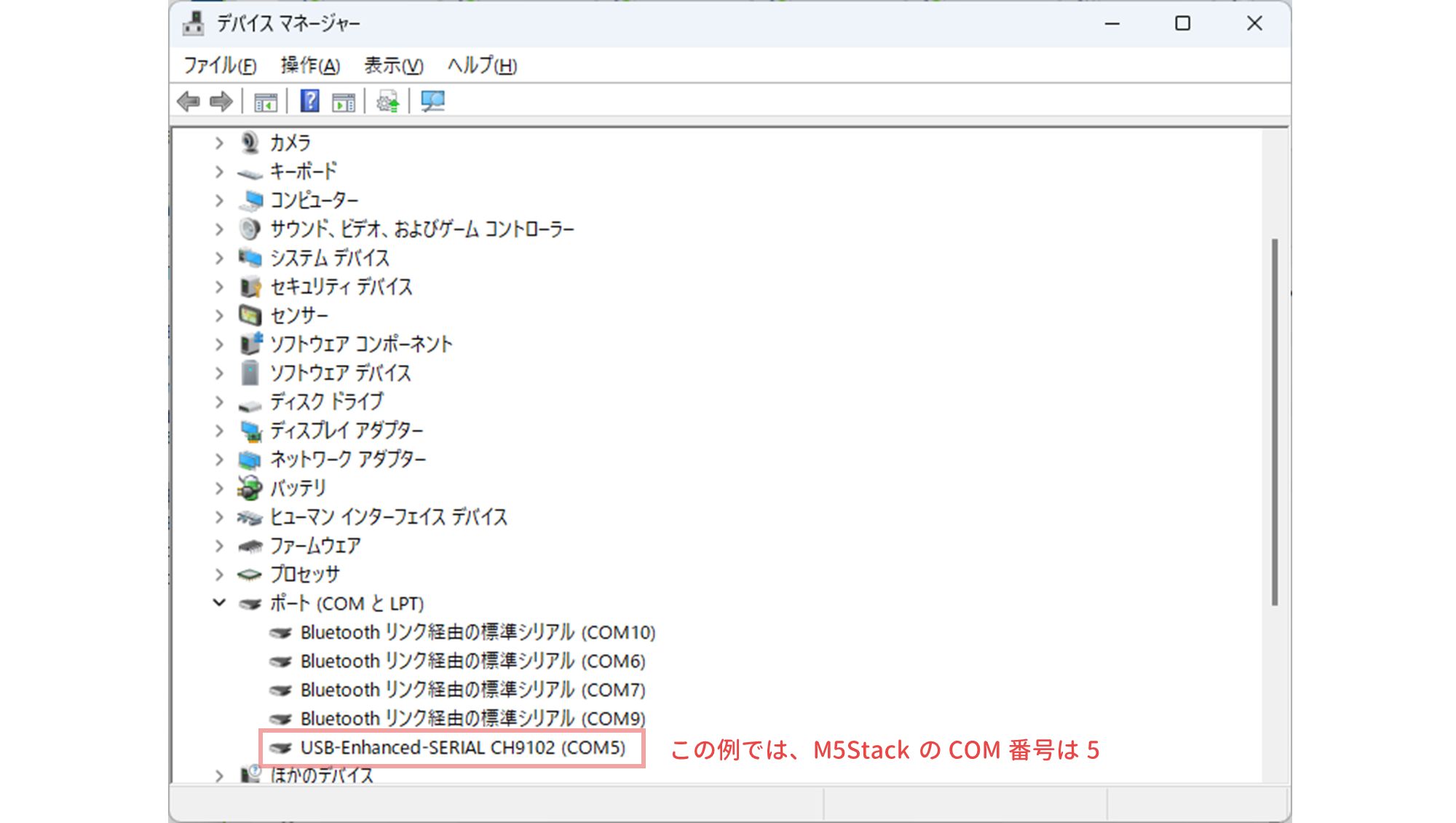Click the Back arrow toolbar icon
The width and height of the screenshot is (1456, 823).
coord(189,101)
